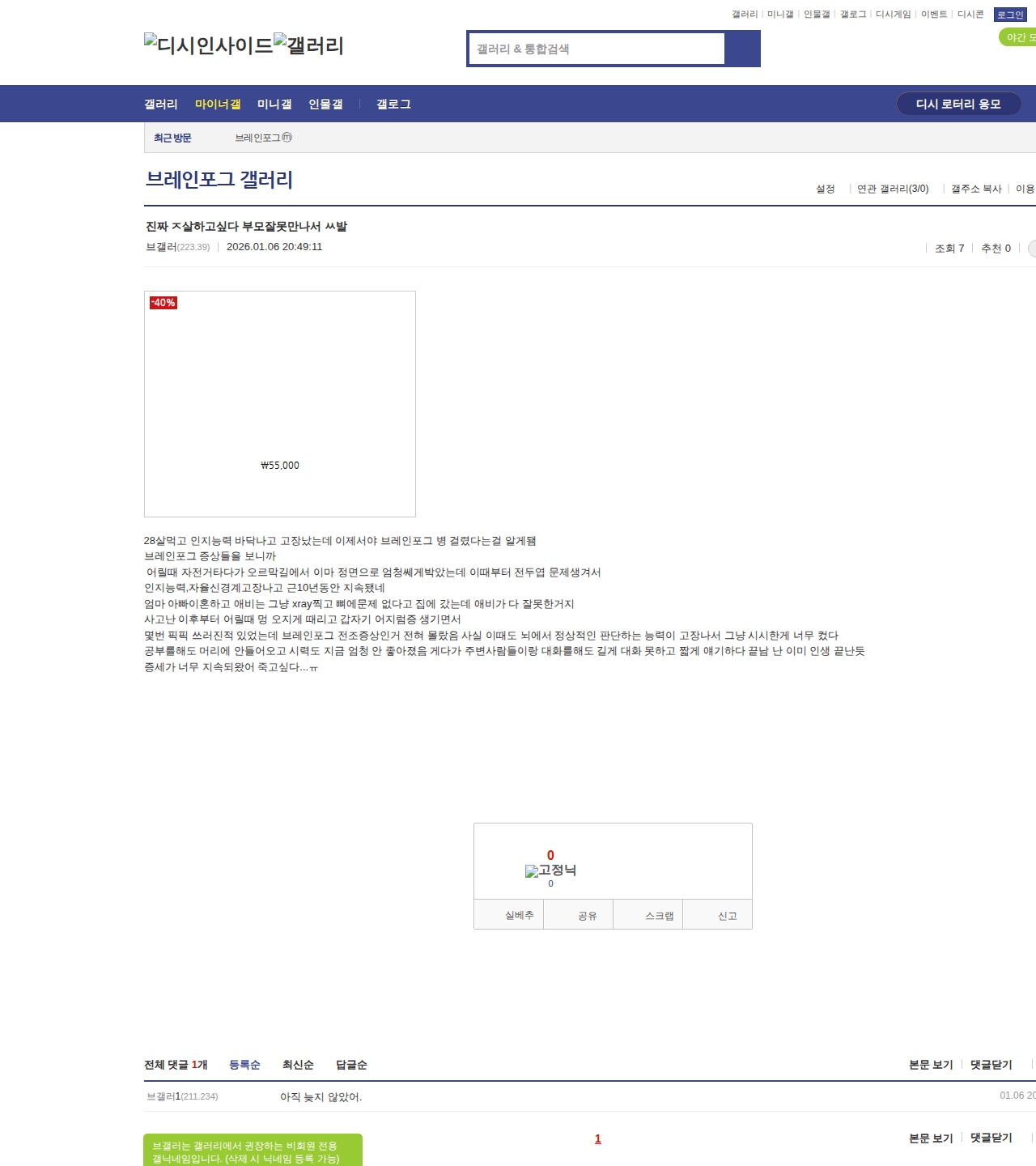This screenshot has width=1036, height=1166.
Task: Click 갤주소 복사 to copy the address
Action: [976, 189]
